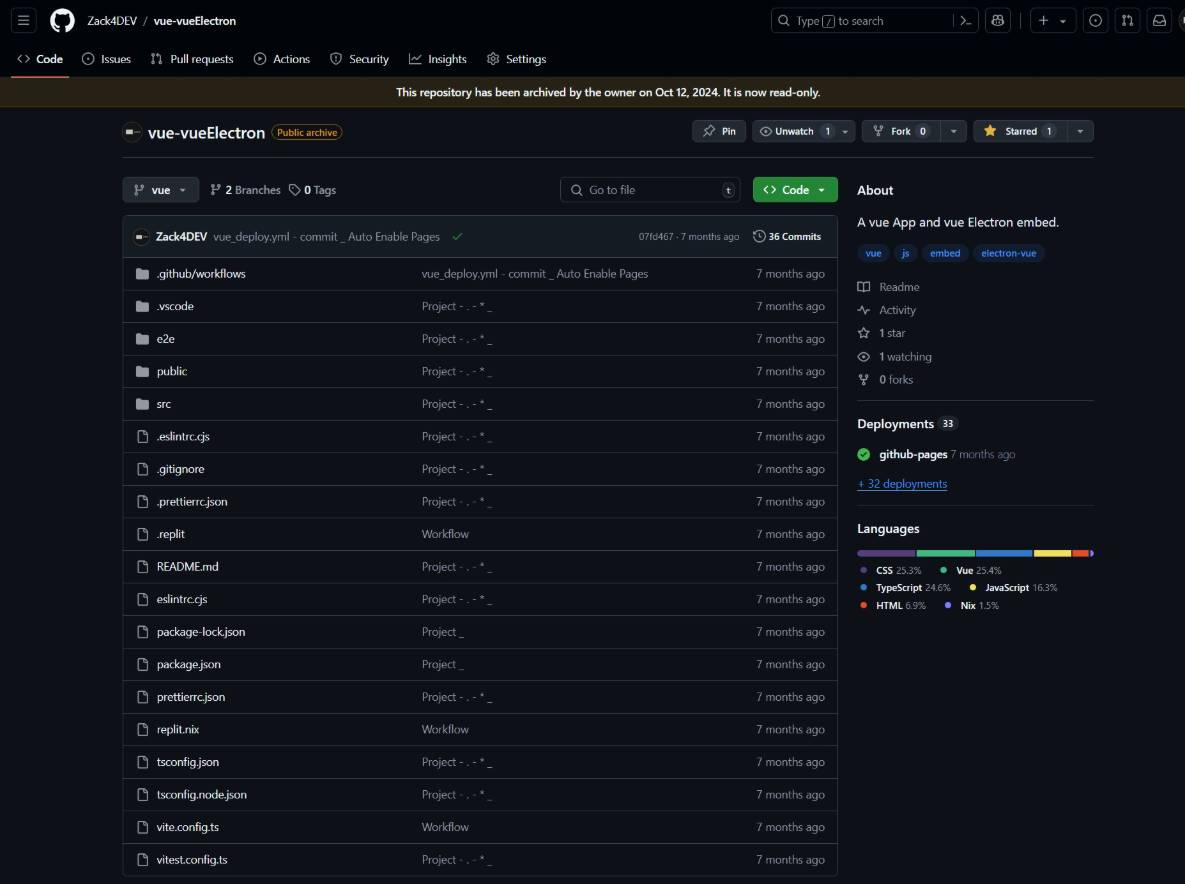Image resolution: width=1185 pixels, height=884 pixels.
Task: View the 1 watching link
Action: coord(895,357)
